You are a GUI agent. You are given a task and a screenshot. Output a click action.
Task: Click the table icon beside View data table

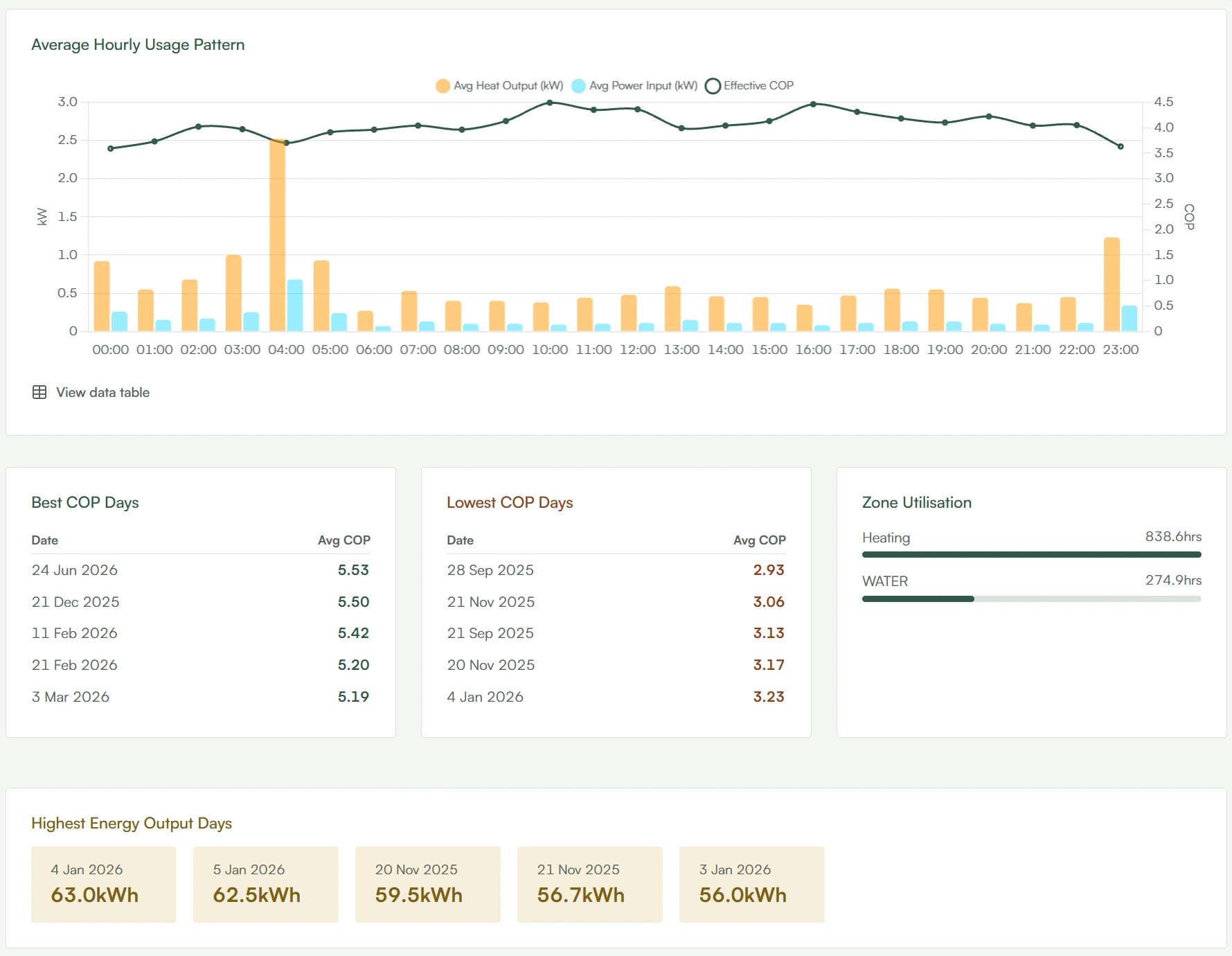(x=39, y=392)
